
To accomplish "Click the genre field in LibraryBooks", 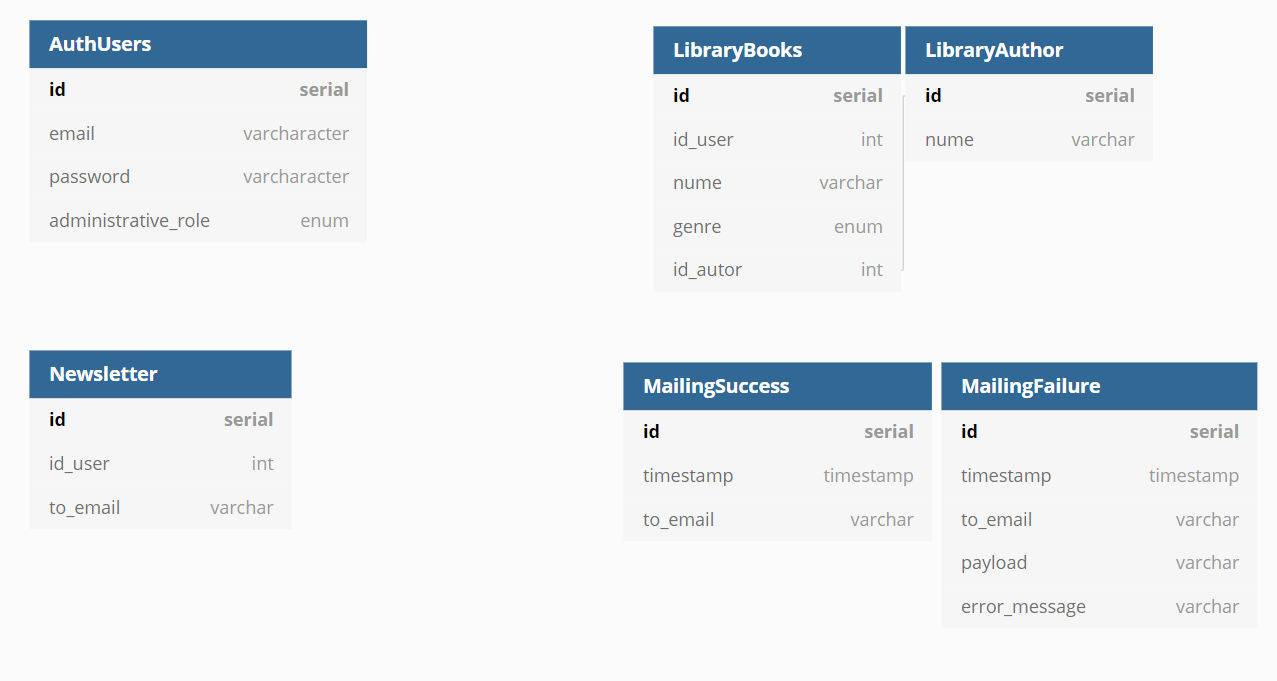I will 777,226.
